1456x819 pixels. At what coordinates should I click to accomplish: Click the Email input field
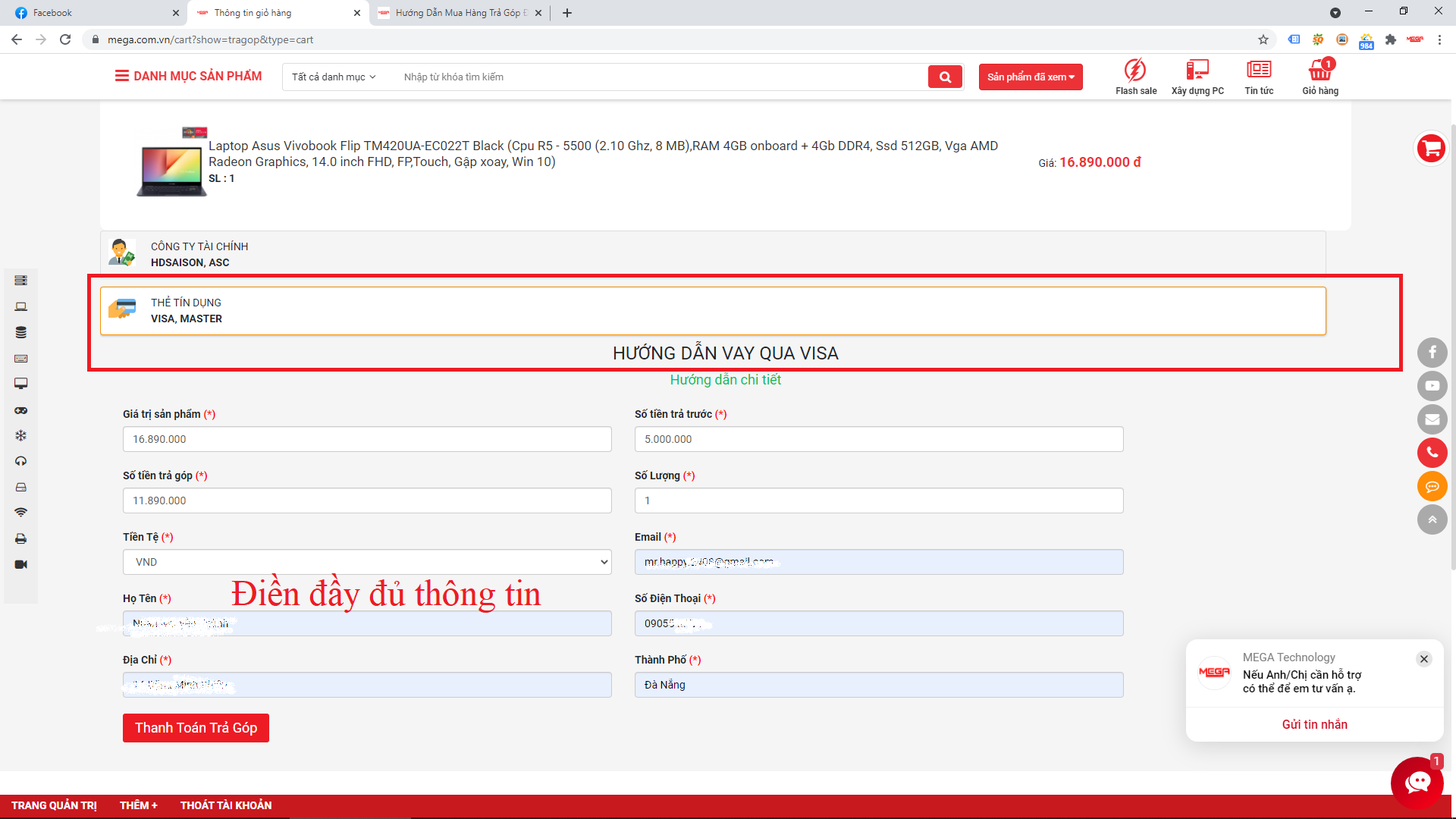point(879,562)
